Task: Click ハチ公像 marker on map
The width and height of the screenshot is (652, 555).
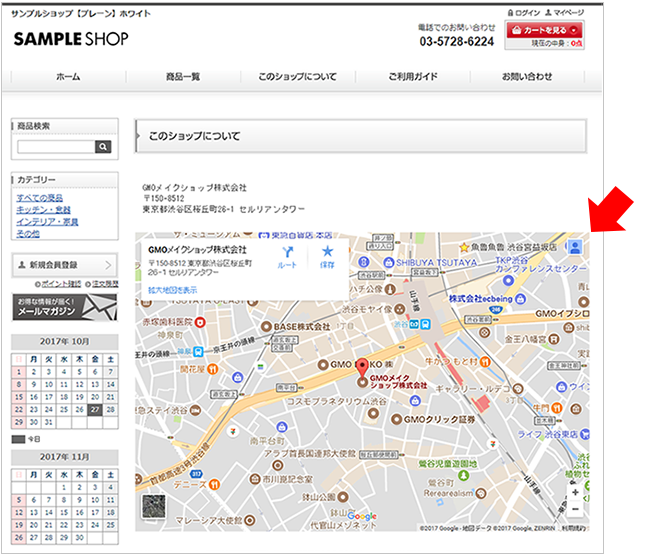Action: click(x=390, y=289)
